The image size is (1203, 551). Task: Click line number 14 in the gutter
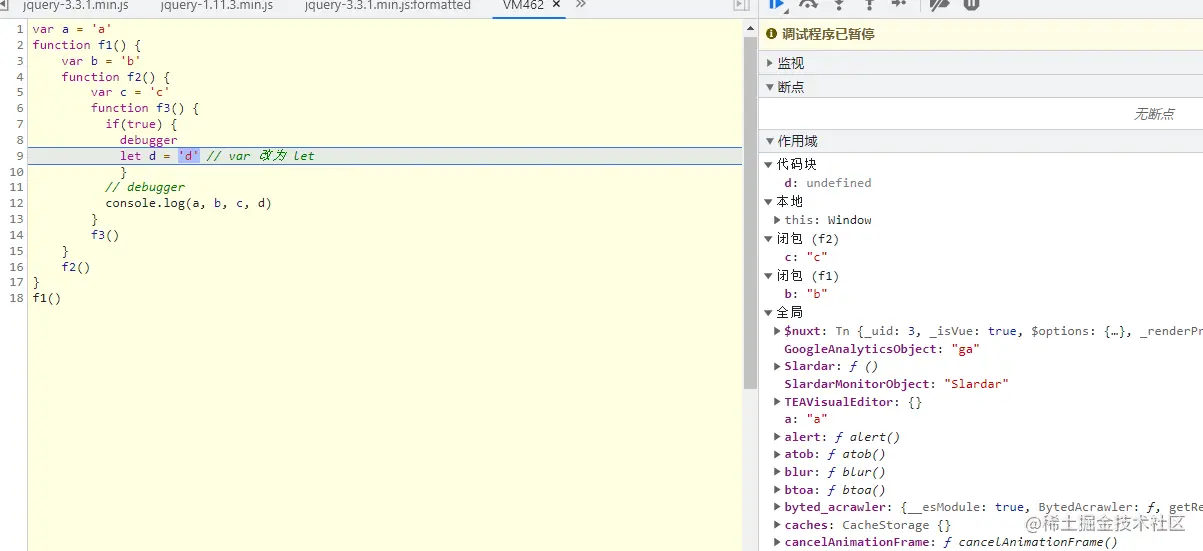pos(16,235)
